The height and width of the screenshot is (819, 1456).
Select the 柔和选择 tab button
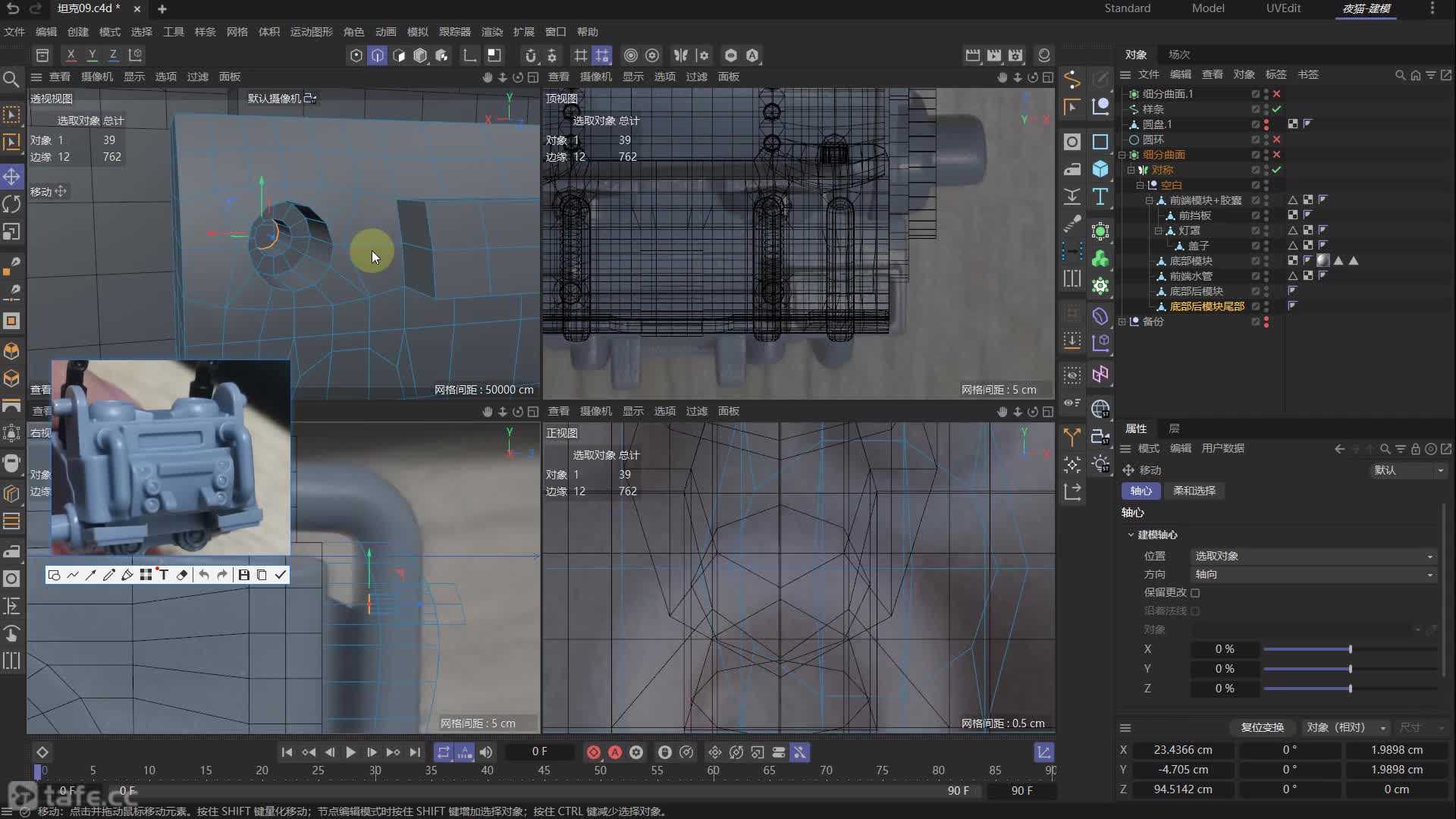point(1194,491)
